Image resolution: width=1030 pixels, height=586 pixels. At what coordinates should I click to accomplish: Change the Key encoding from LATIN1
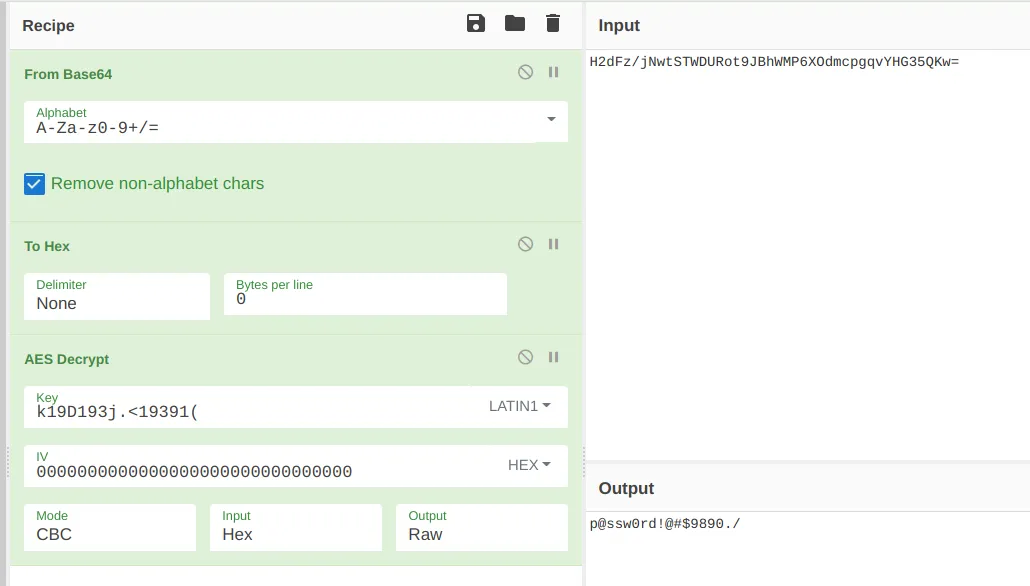pos(520,406)
